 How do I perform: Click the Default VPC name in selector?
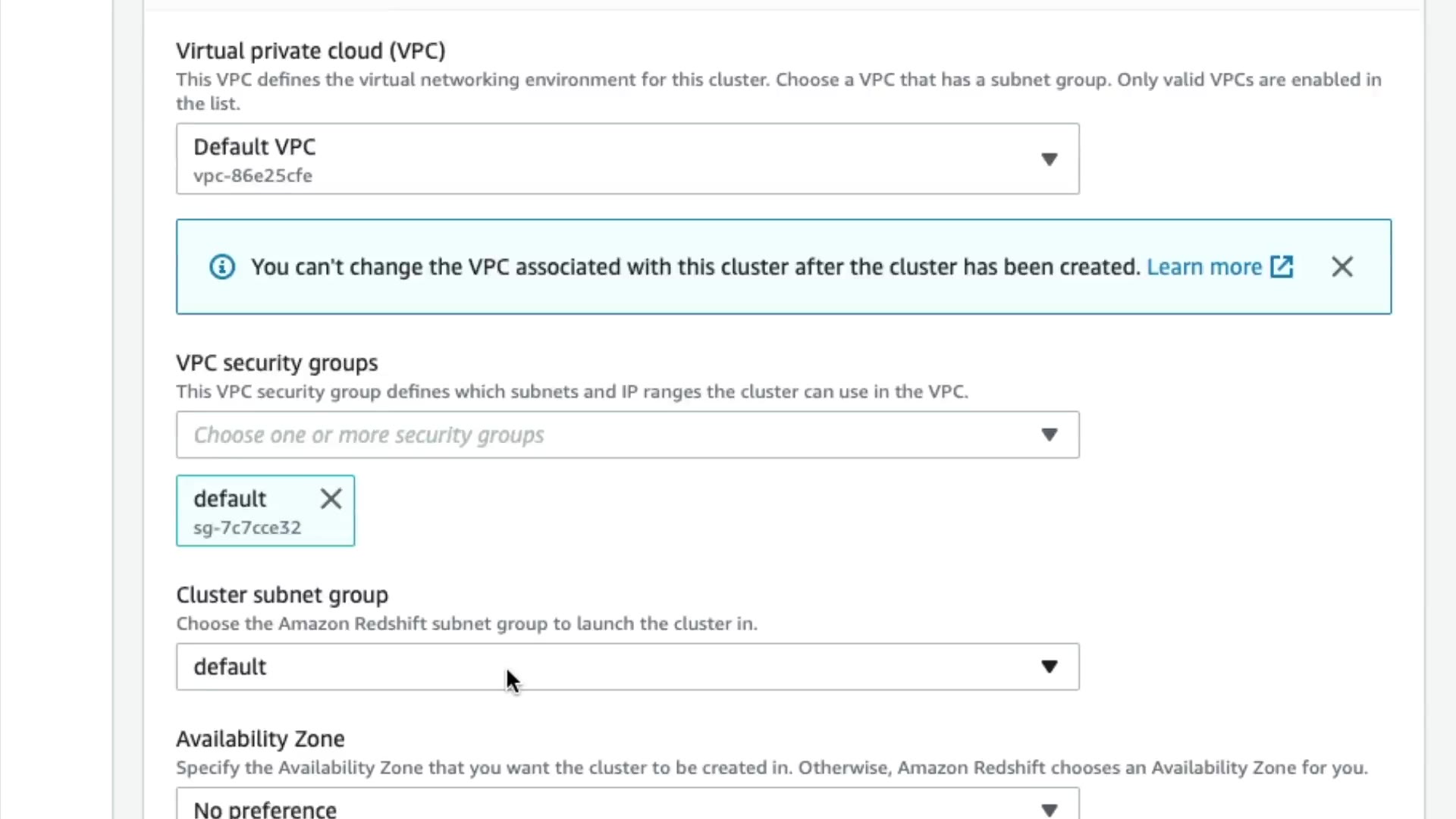pyautogui.click(x=254, y=147)
